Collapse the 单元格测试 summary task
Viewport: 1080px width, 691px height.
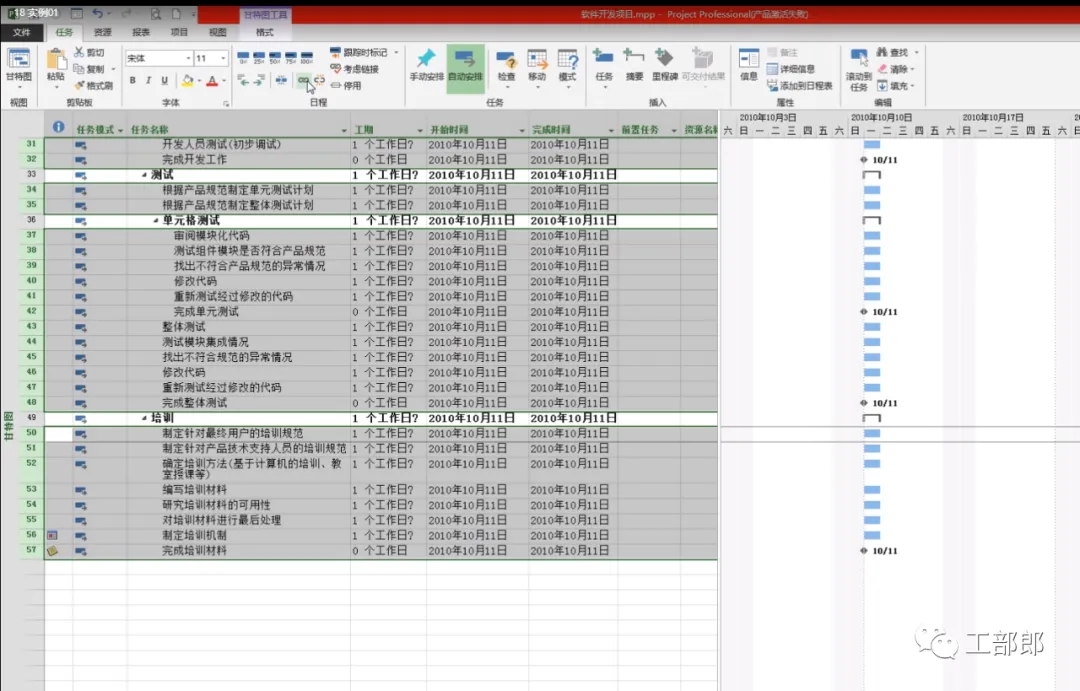tap(156, 220)
